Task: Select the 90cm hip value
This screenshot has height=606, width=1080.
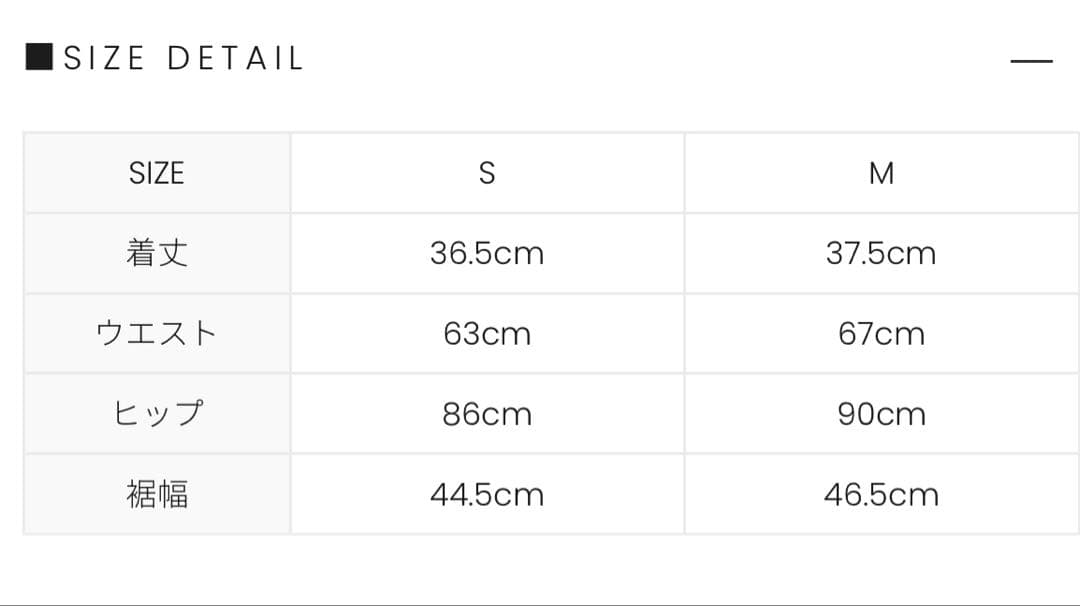Action: coord(881,413)
